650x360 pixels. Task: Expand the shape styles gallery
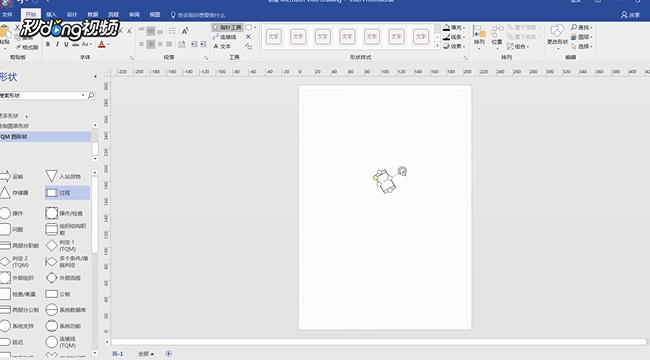pyautogui.click(x=437, y=46)
